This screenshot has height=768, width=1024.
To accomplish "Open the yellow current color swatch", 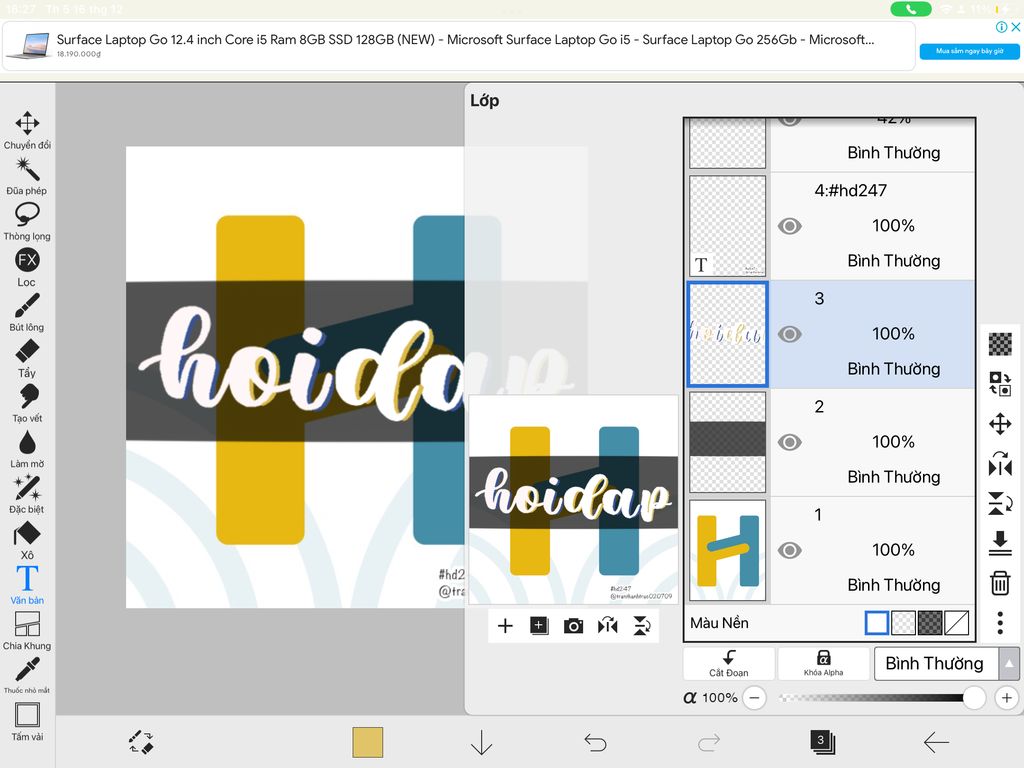I will [368, 743].
